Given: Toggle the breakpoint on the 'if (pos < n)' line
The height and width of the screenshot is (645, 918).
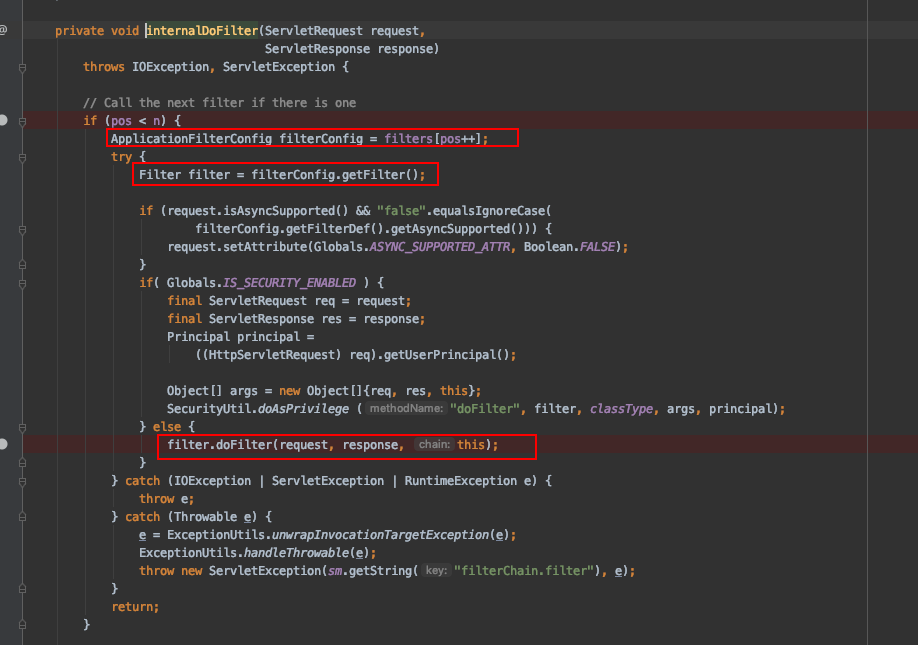Looking at the screenshot, I should 3,120.
